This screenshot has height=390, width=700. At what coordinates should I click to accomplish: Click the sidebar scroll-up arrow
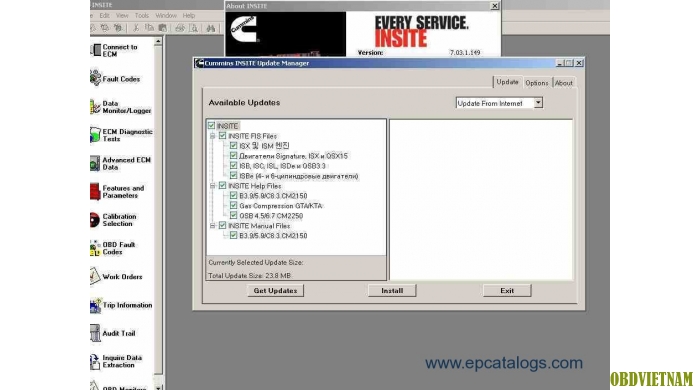point(158,41)
